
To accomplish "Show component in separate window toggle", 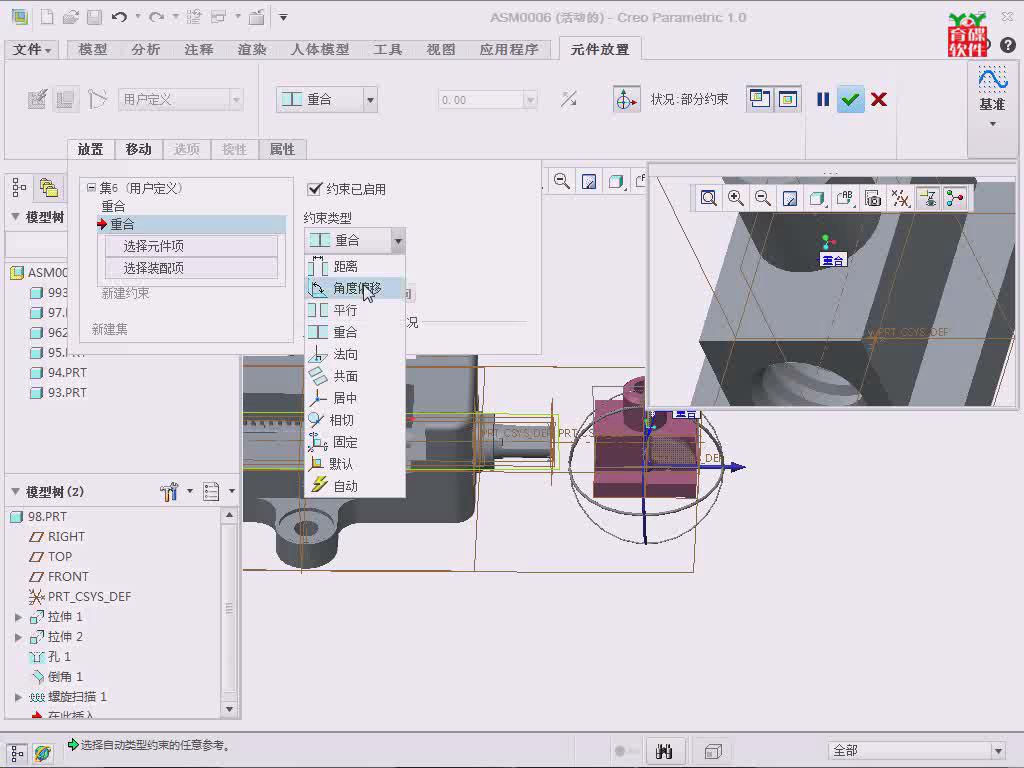I will click(x=759, y=99).
